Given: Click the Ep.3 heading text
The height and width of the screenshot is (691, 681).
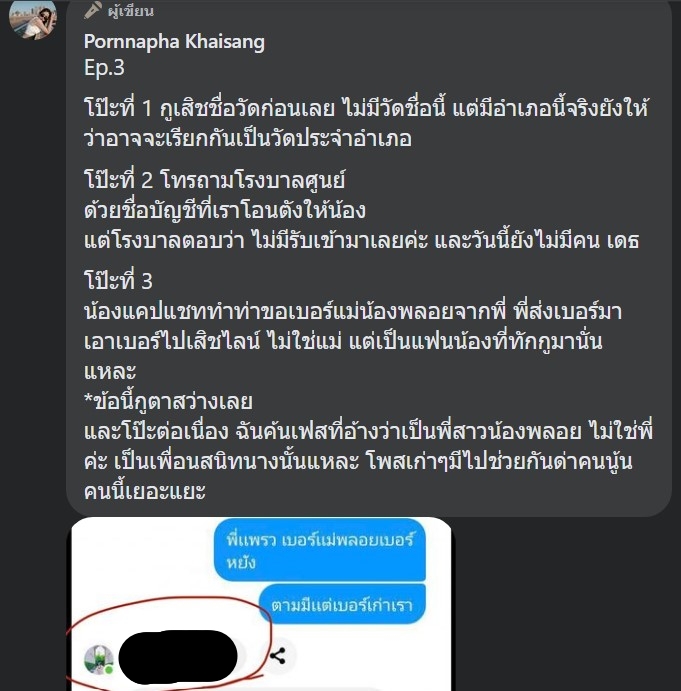Looking at the screenshot, I should (x=104, y=68).
